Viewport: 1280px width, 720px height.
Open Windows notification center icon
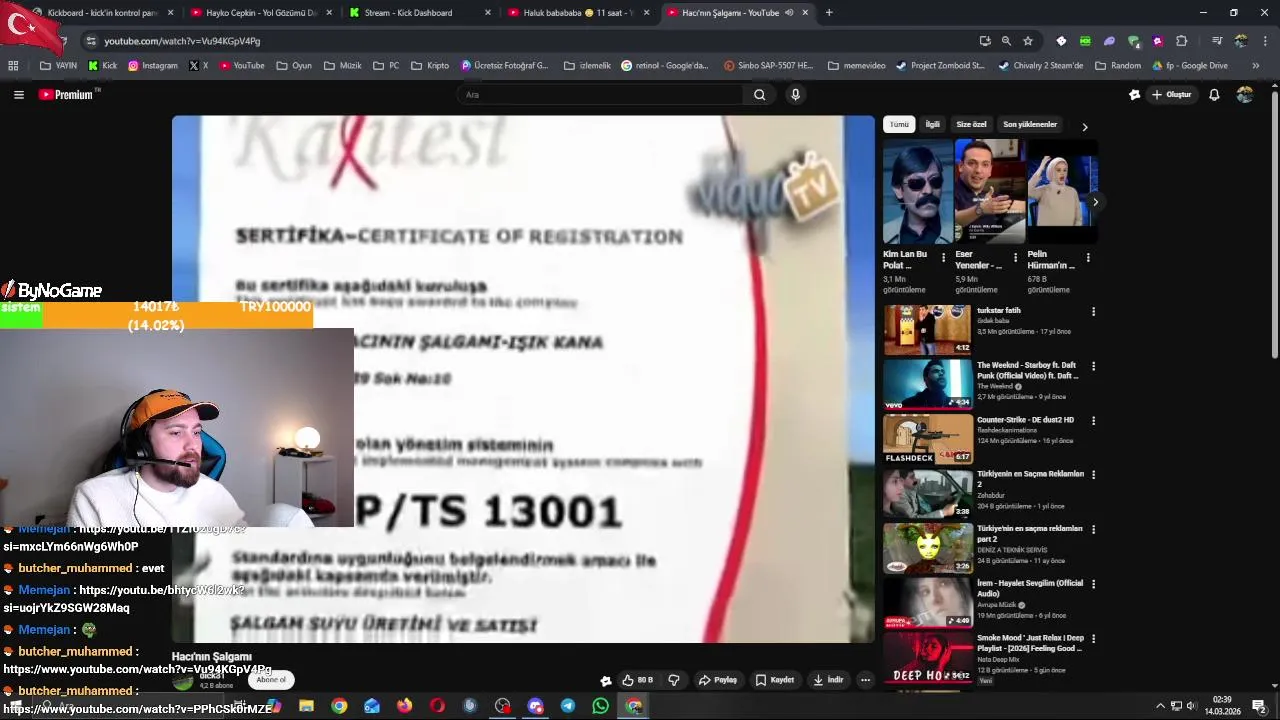(x=1259, y=706)
